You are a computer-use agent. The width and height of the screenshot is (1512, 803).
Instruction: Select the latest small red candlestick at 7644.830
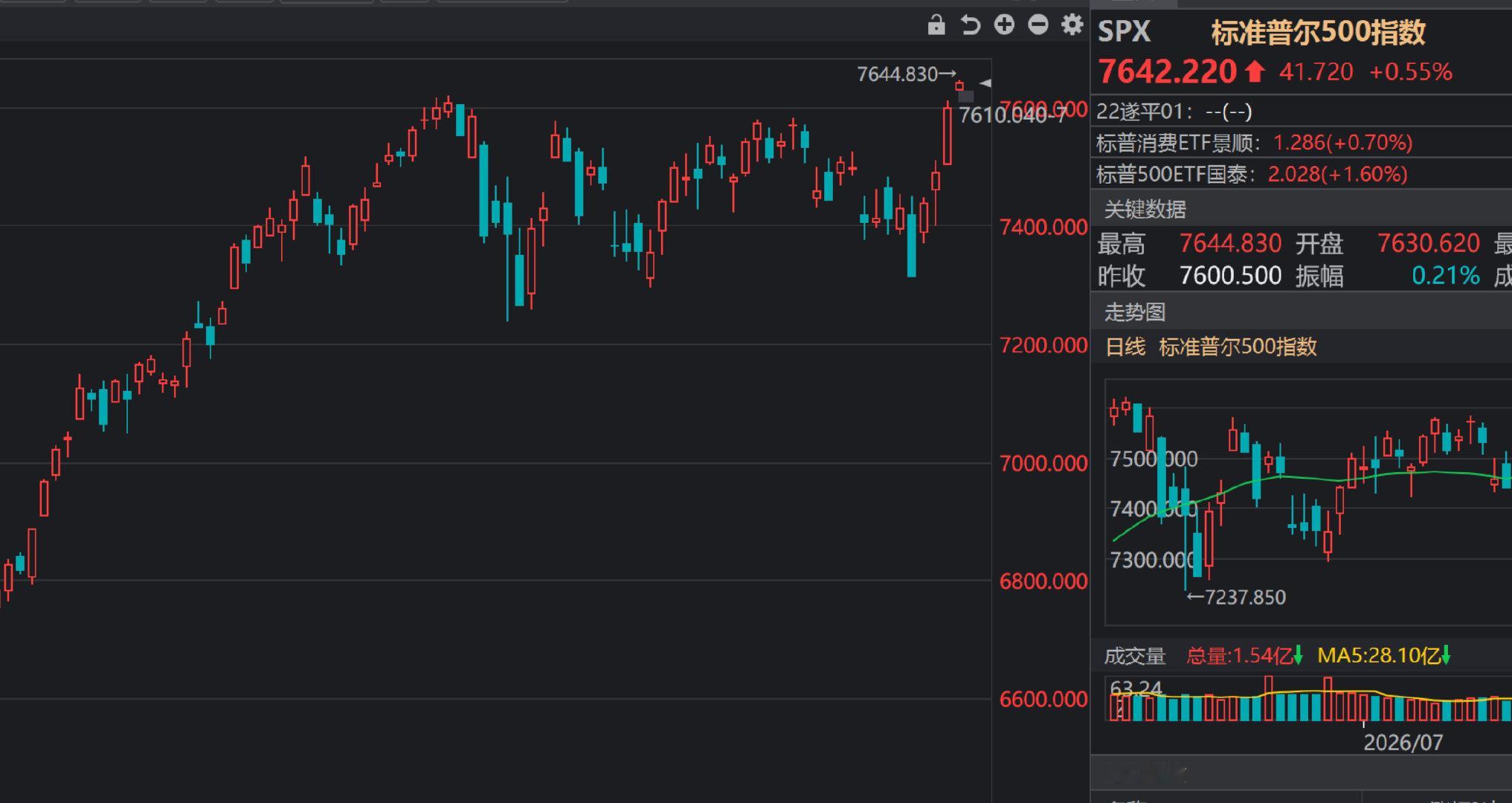coord(959,86)
